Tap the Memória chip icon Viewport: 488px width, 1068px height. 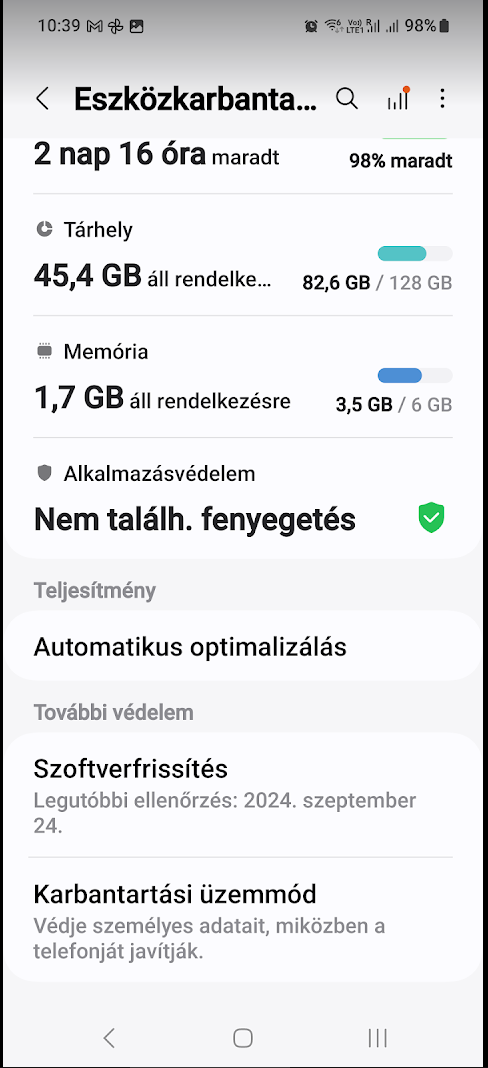[x=44, y=351]
